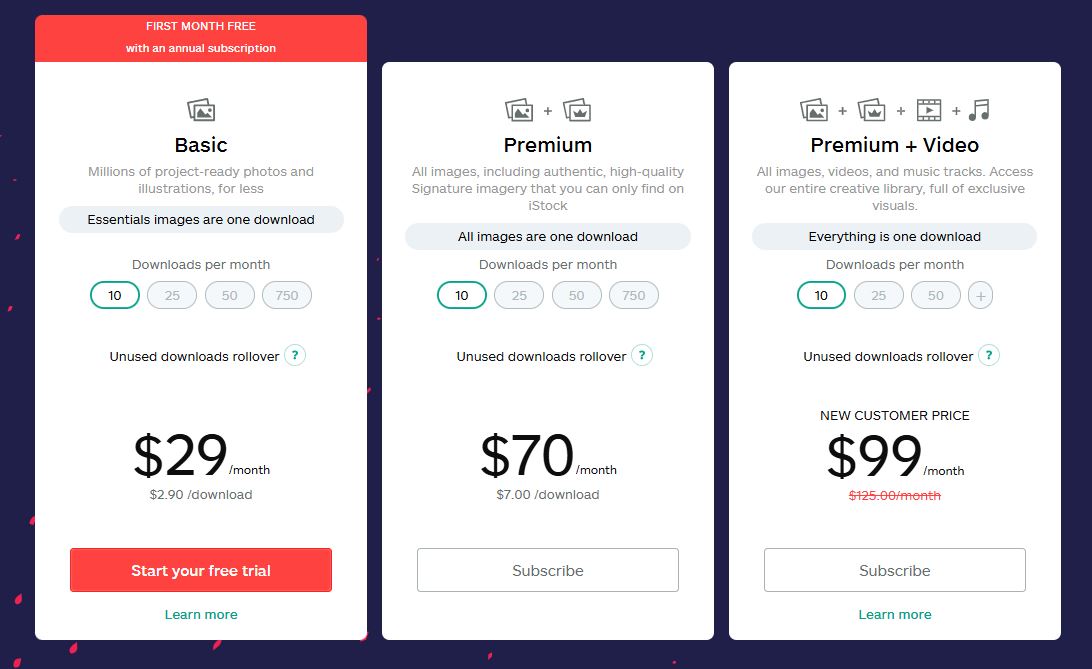
Task: Select 25 downloads per month in Basic plan
Action: click(x=172, y=295)
